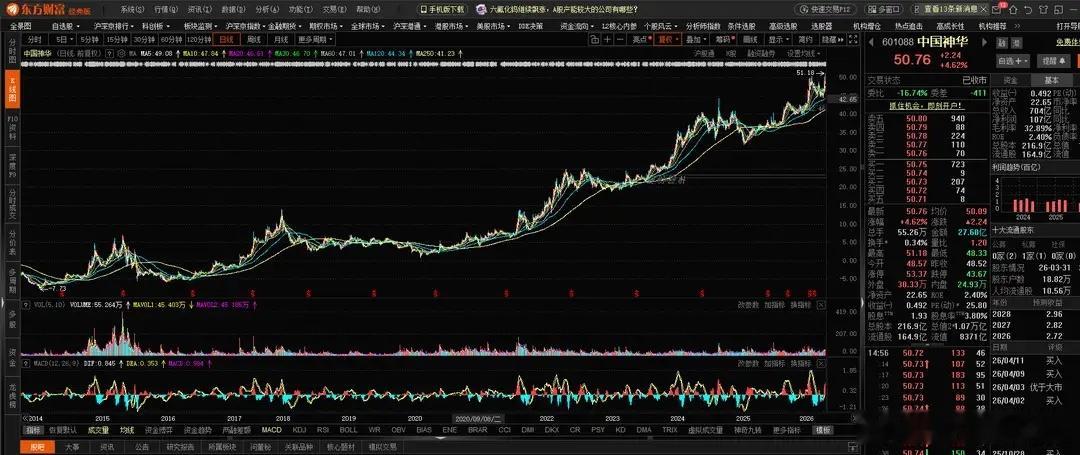Click 提醒 alert button
This screenshot has height=455, width=1080.
point(1054,61)
